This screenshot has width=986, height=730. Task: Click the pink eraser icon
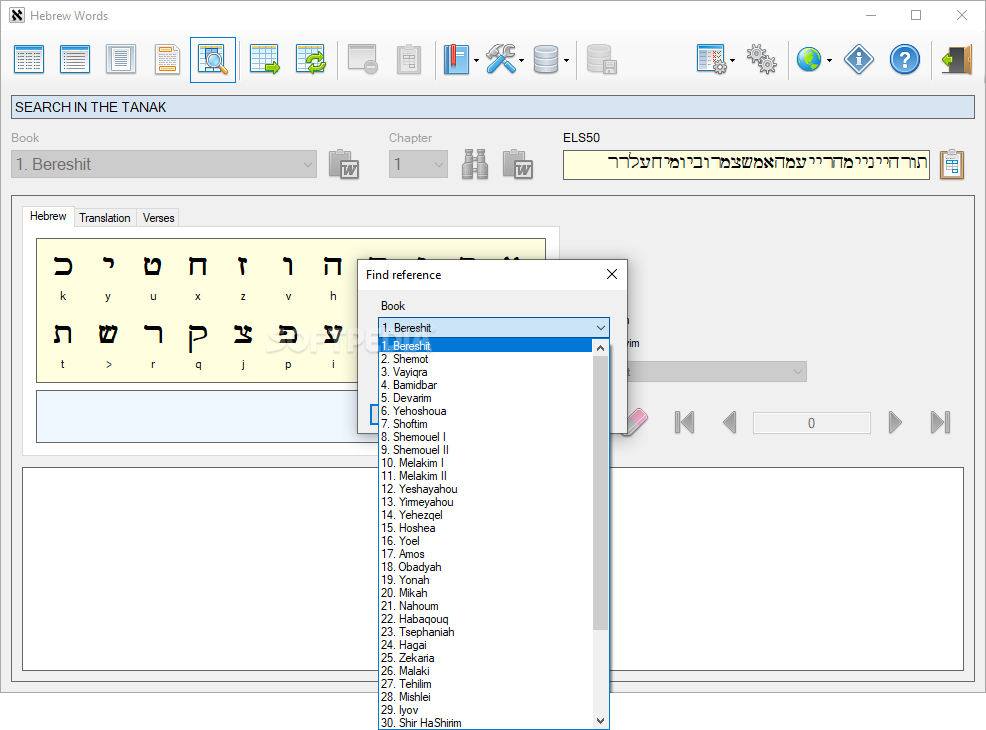click(635, 422)
